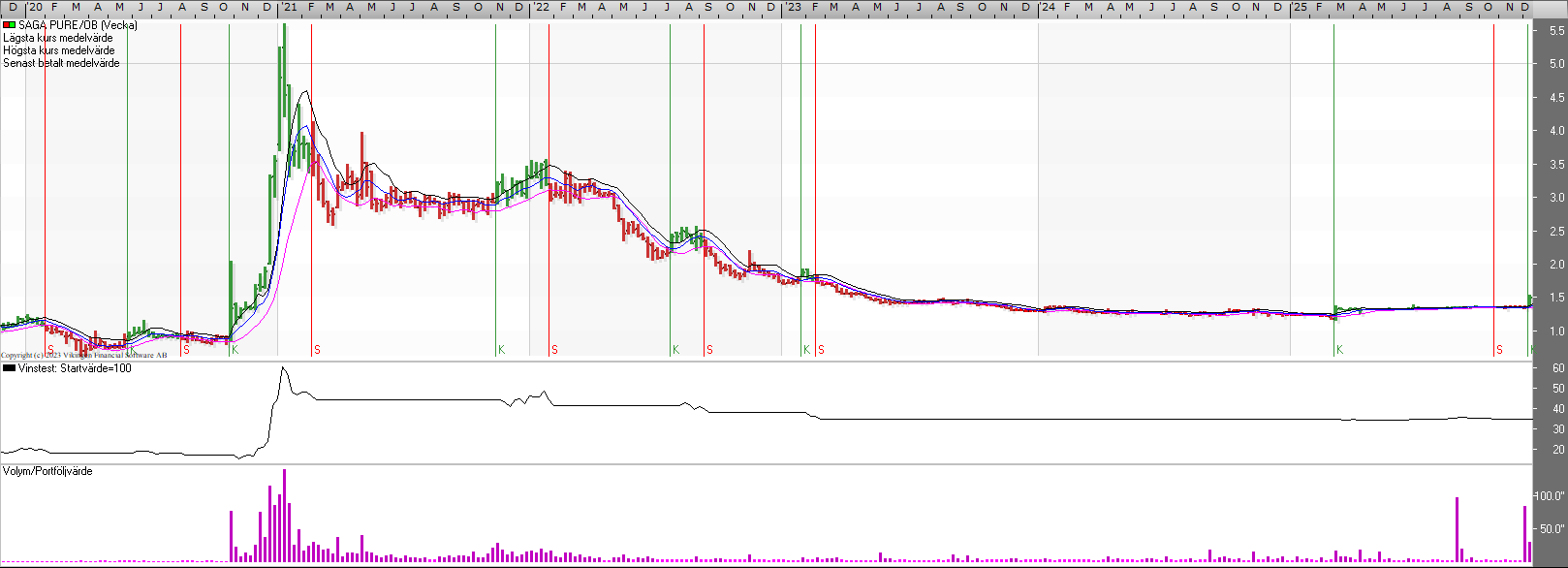Click the '25 year label on time axis
Screen dimensions: 1568x568
click(1300, 8)
